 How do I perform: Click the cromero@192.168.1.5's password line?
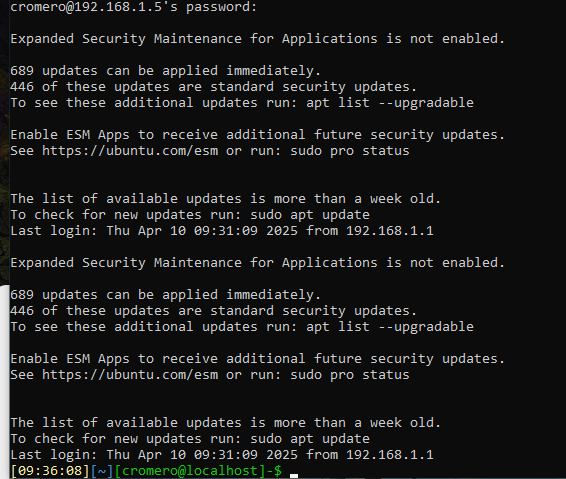[134, 6]
